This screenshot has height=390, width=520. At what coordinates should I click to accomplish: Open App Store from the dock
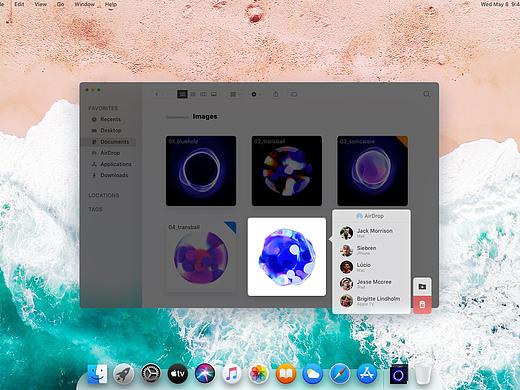367,374
